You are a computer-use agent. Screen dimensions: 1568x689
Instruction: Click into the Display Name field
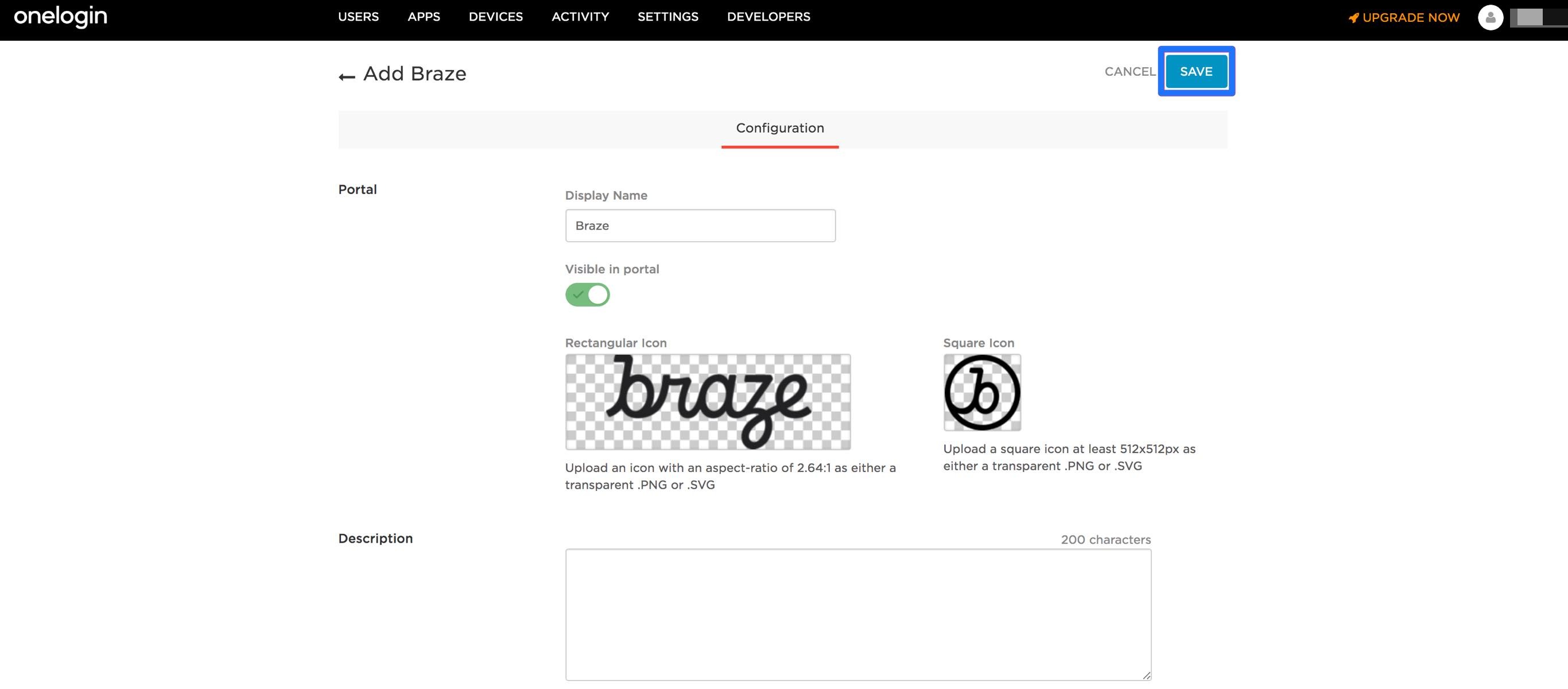tap(700, 226)
